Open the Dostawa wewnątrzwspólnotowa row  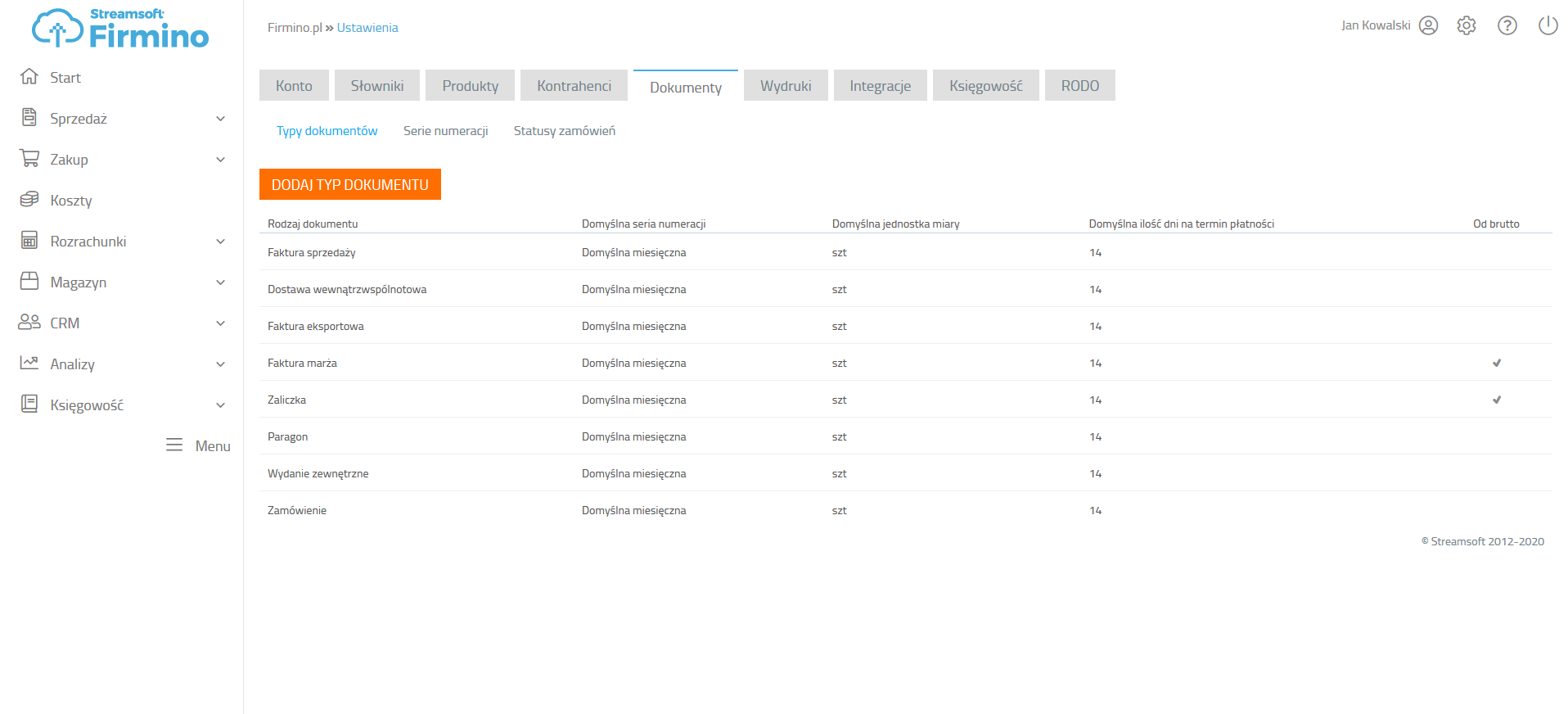(x=905, y=289)
